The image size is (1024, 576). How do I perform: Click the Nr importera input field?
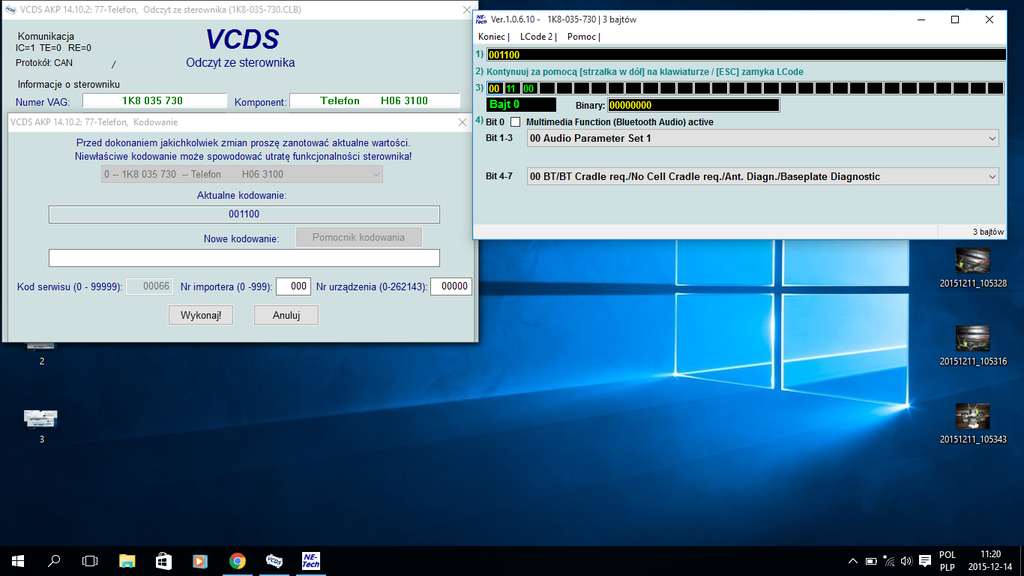coord(293,286)
